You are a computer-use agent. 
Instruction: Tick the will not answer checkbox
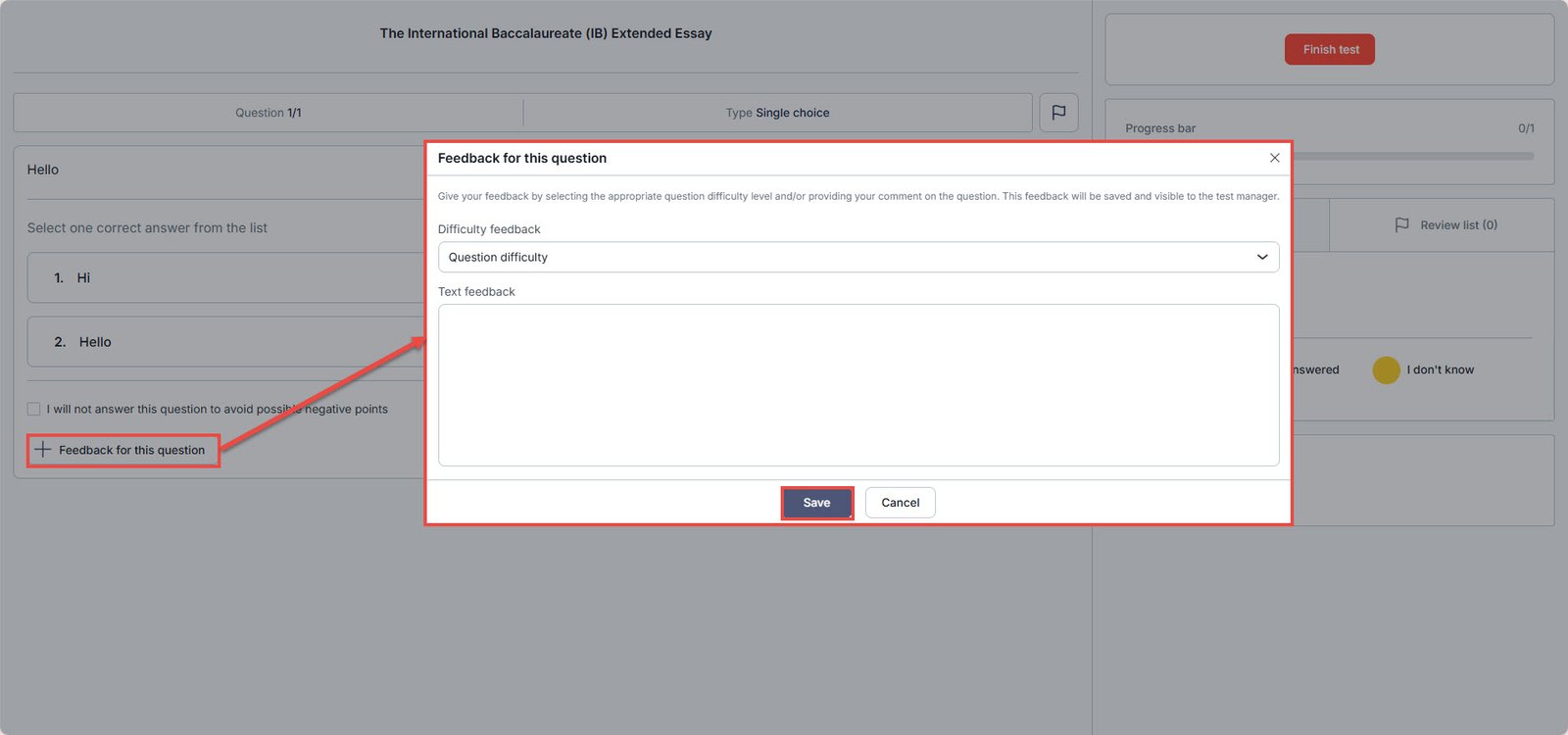(34, 410)
